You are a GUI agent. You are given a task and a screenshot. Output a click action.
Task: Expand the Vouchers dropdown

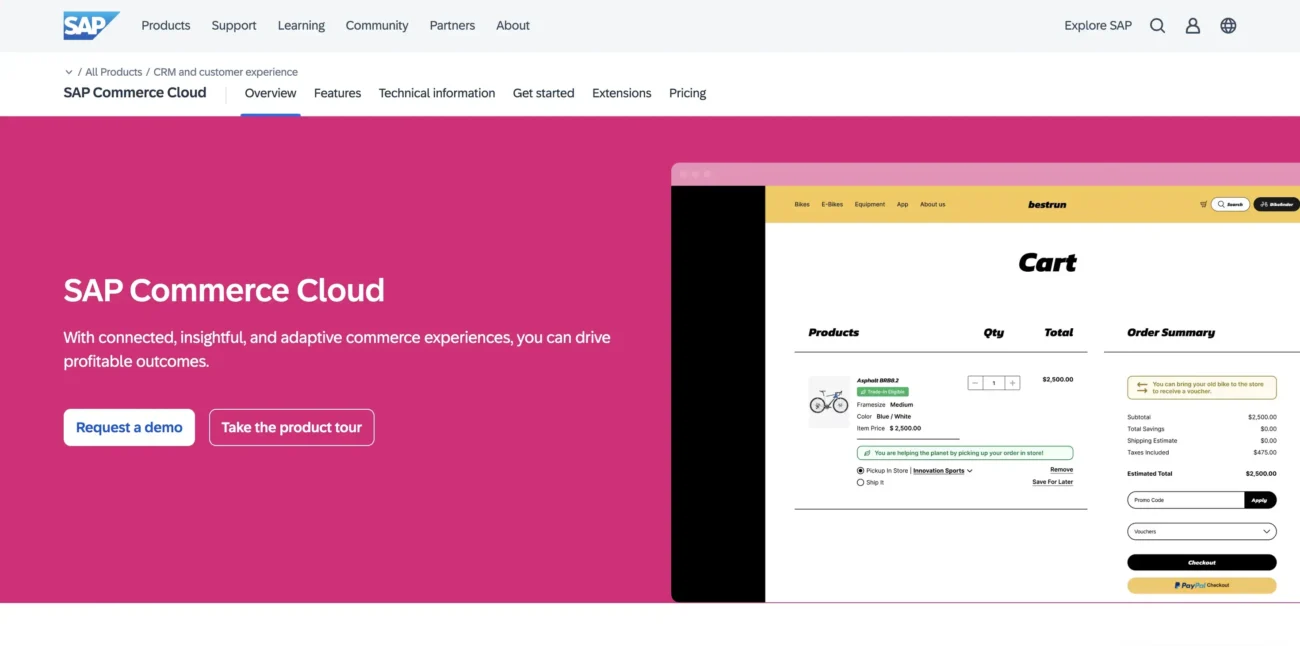click(1201, 531)
